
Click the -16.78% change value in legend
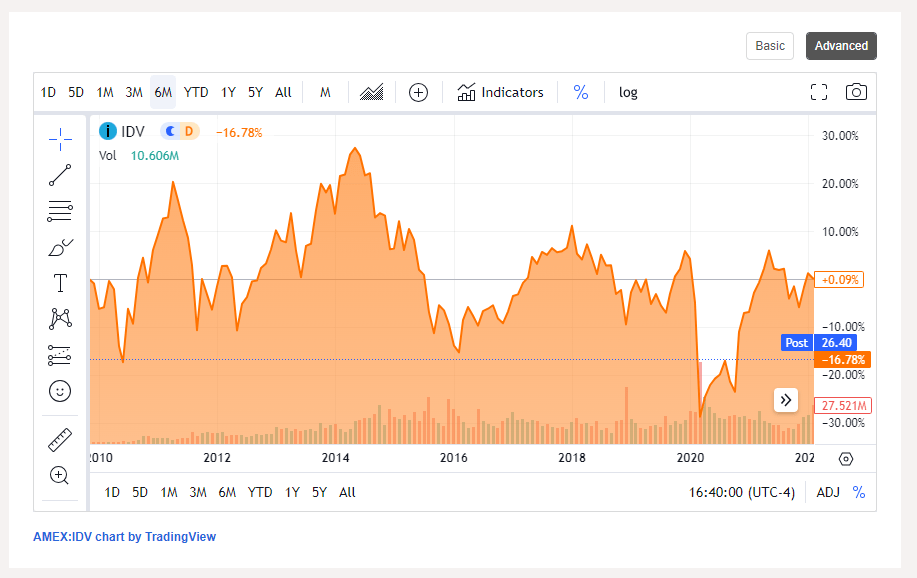(x=239, y=133)
